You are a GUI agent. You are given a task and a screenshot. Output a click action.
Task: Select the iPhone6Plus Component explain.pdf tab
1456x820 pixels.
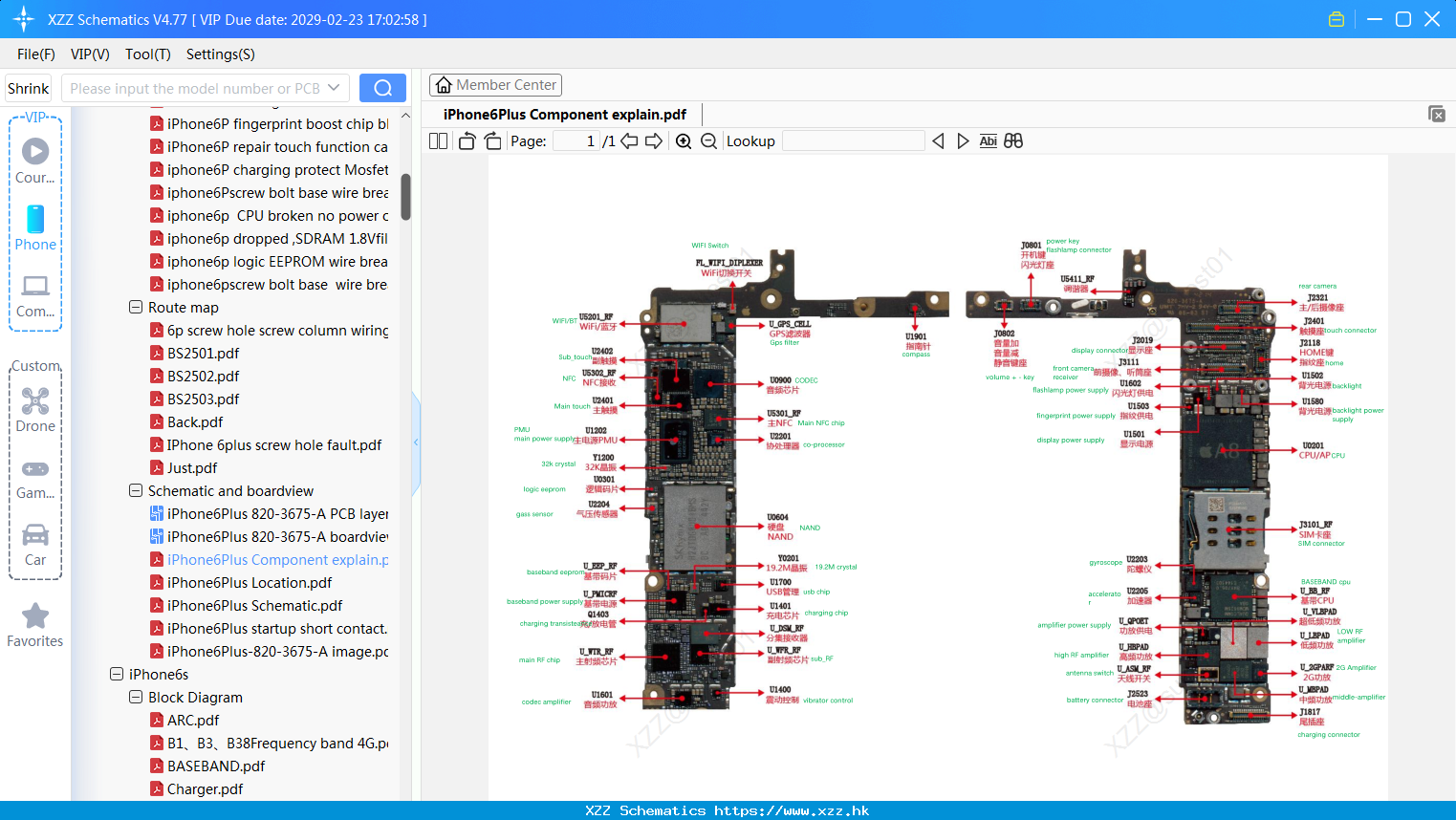pos(565,114)
